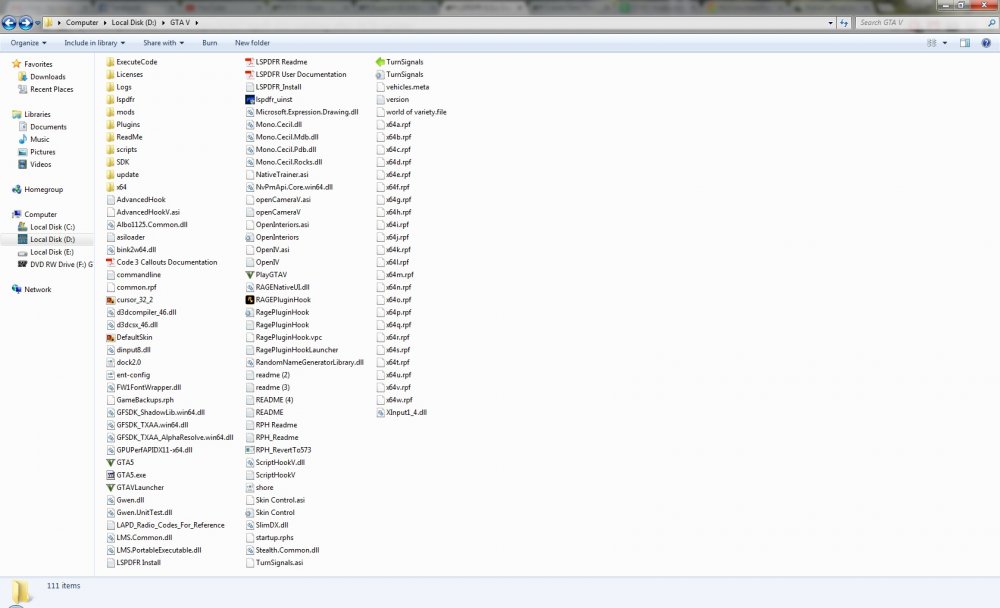Open the Help question mark icon
This screenshot has width=1000, height=608.
point(986,43)
